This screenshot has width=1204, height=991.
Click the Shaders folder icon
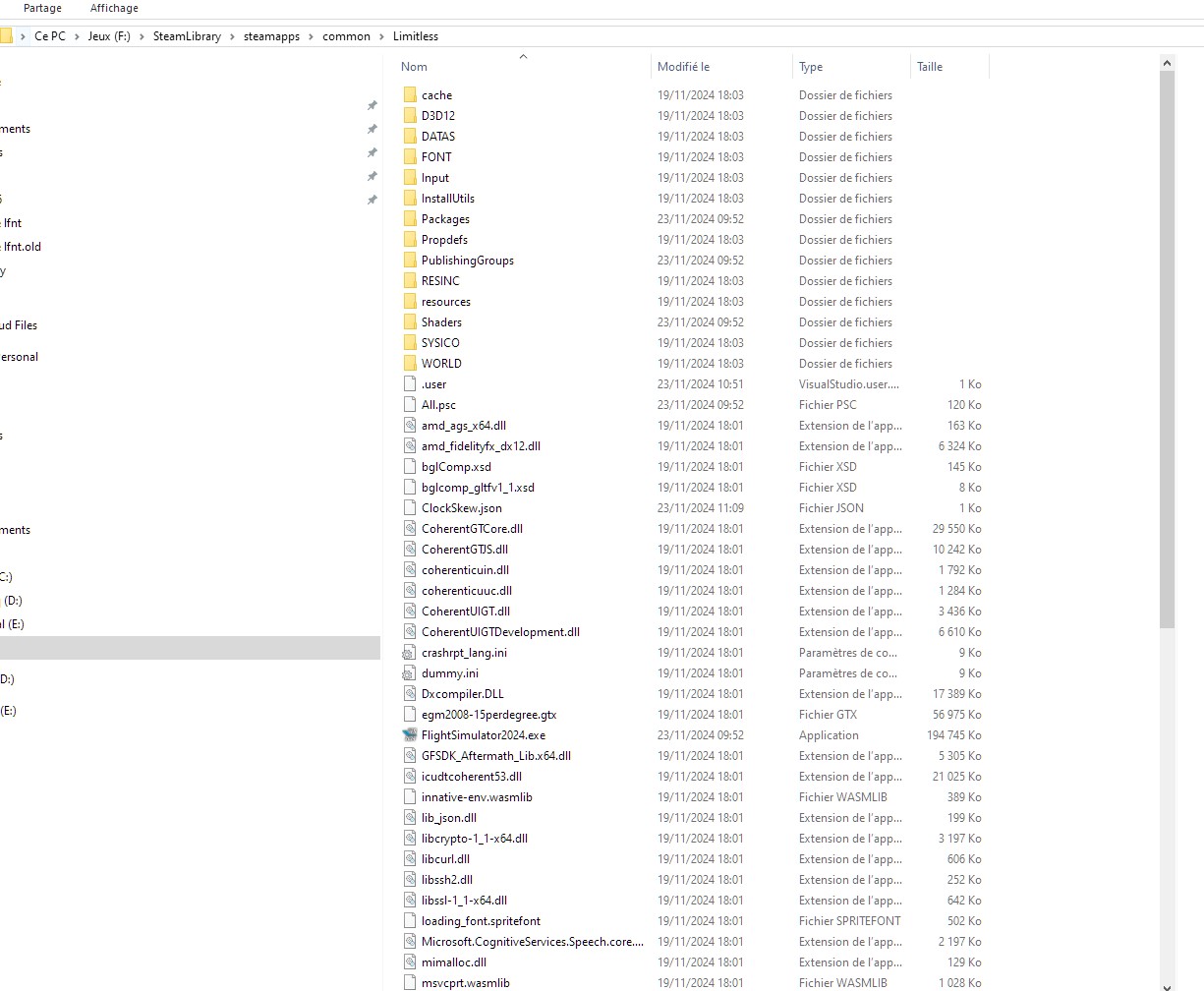point(410,322)
